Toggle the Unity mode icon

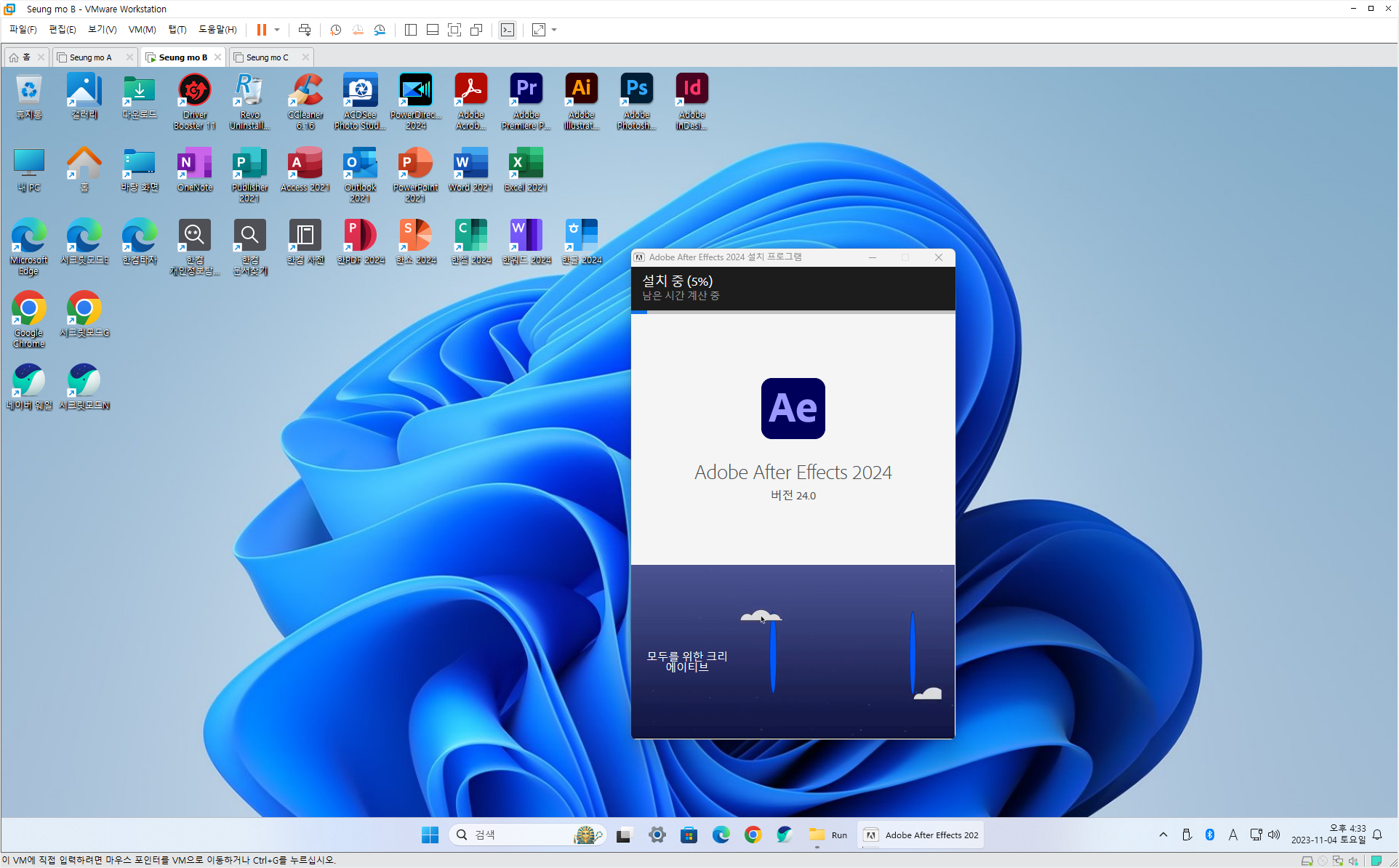(476, 30)
